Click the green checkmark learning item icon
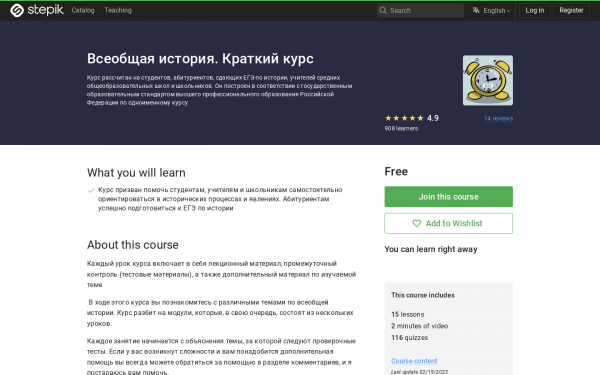Image resolution: width=600 pixels, height=375 pixels. [91, 190]
